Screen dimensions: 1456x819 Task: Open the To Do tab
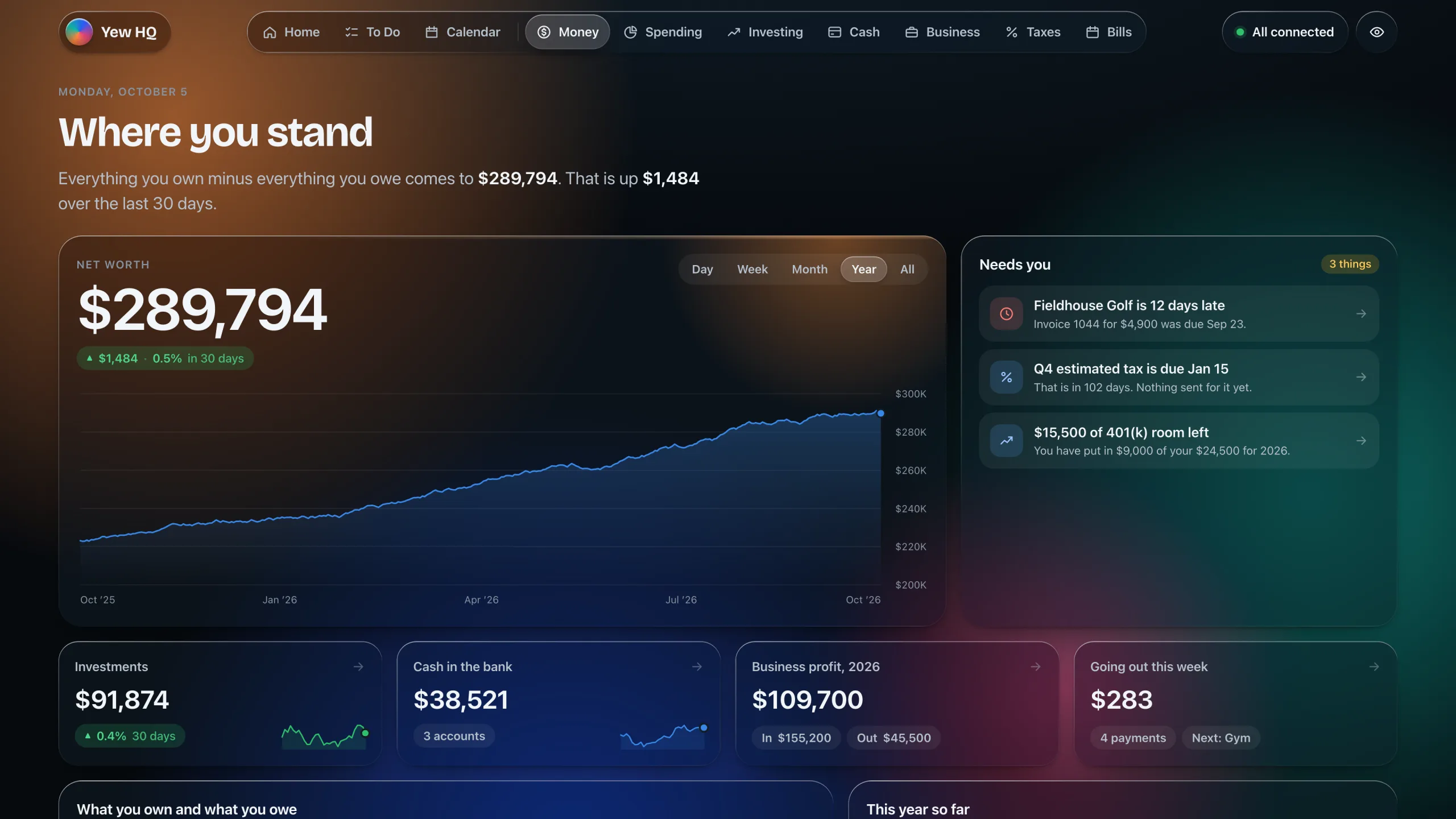373,32
